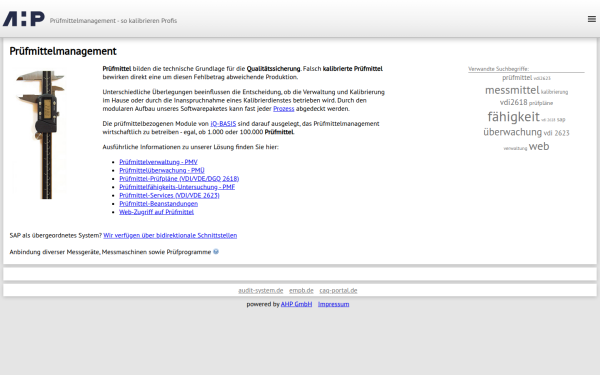The height and width of the screenshot is (375, 600).
Task: Visit audit-system.de footer link
Action: point(261,290)
